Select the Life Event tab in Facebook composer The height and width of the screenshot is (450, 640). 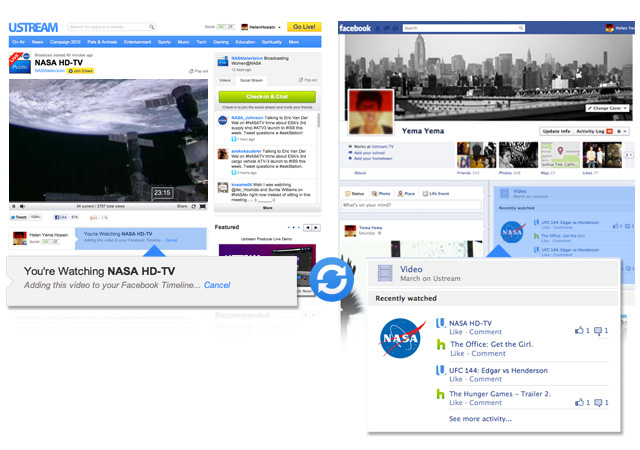coord(436,194)
